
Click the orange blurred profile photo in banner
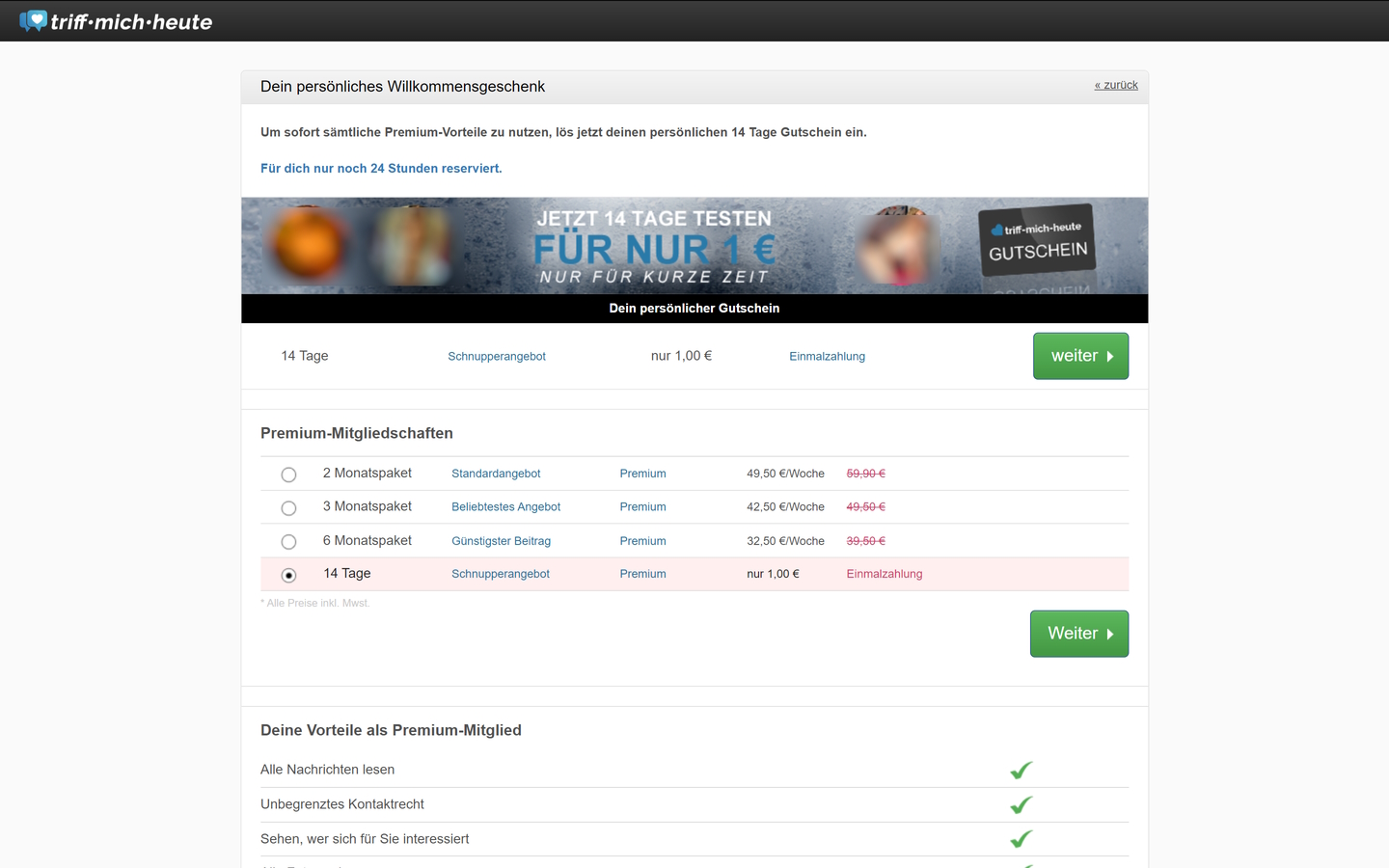coord(309,245)
